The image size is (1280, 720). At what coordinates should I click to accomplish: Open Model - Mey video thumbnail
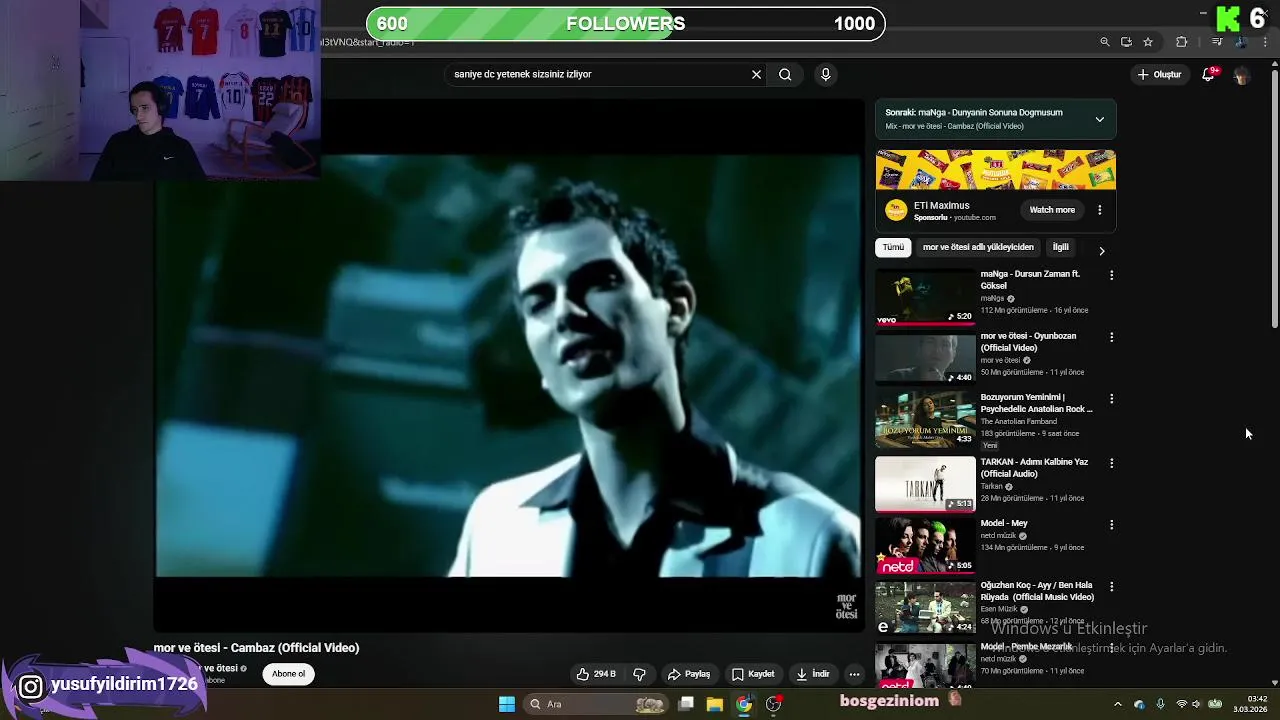(925, 545)
